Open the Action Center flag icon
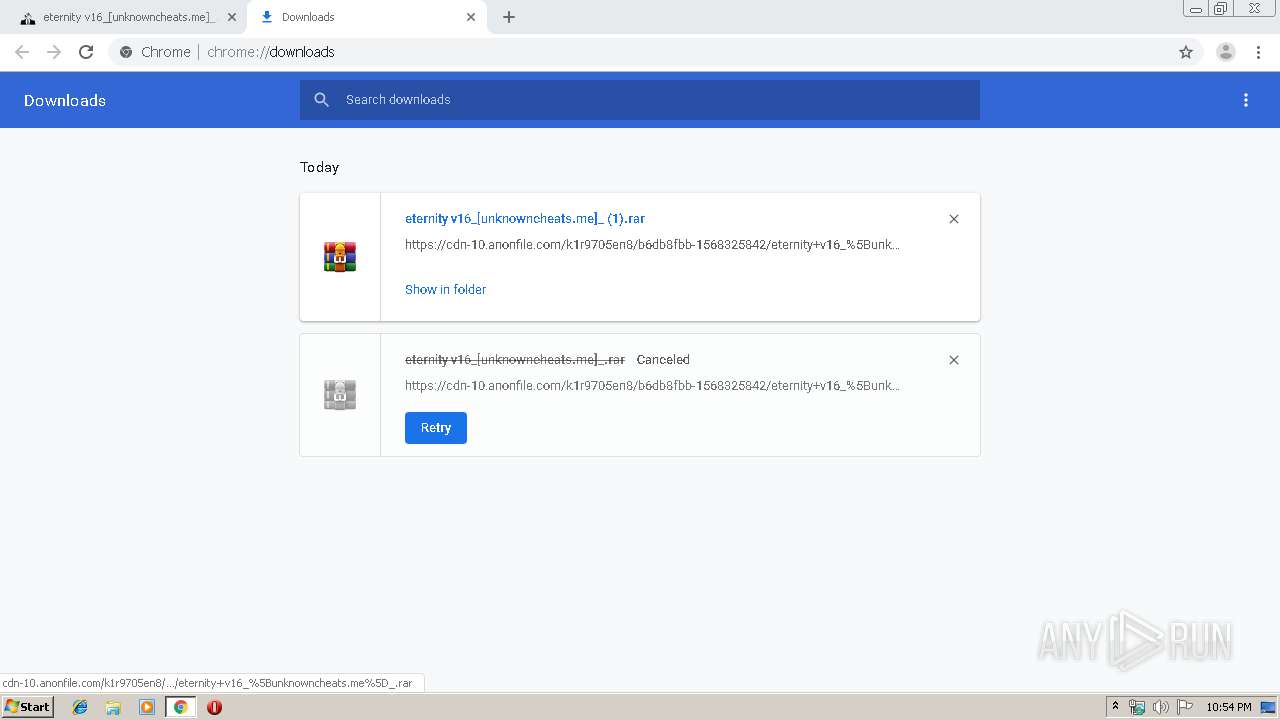The image size is (1280, 720). click(1185, 707)
